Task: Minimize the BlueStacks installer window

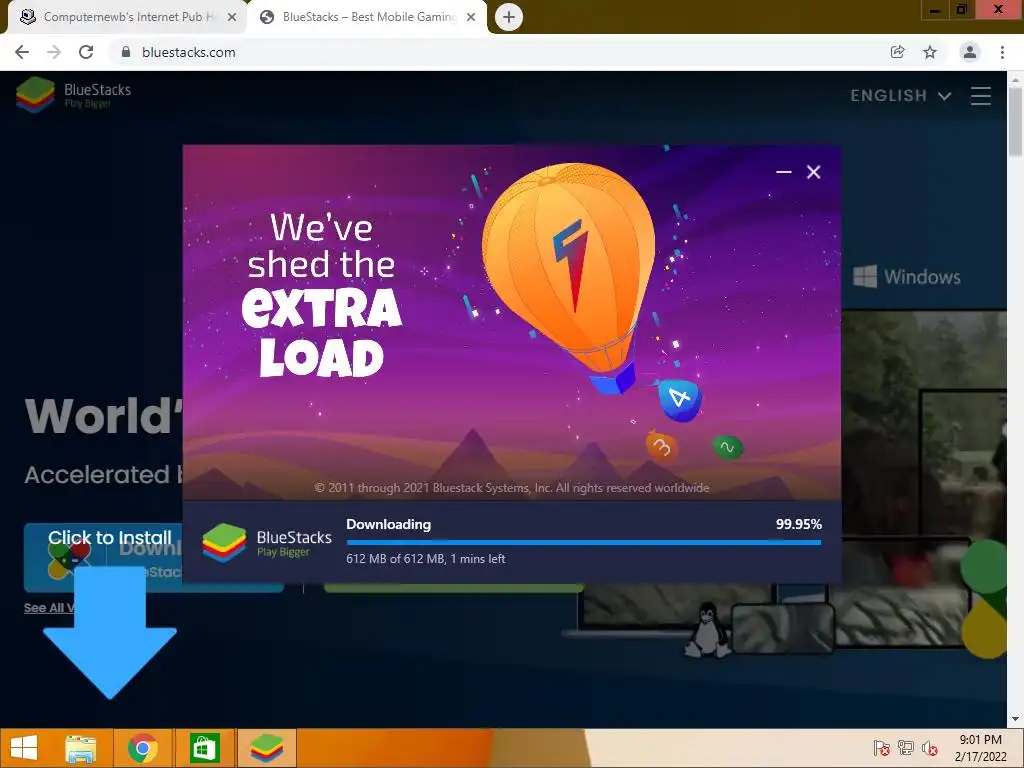Action: (x=784, y=172)
